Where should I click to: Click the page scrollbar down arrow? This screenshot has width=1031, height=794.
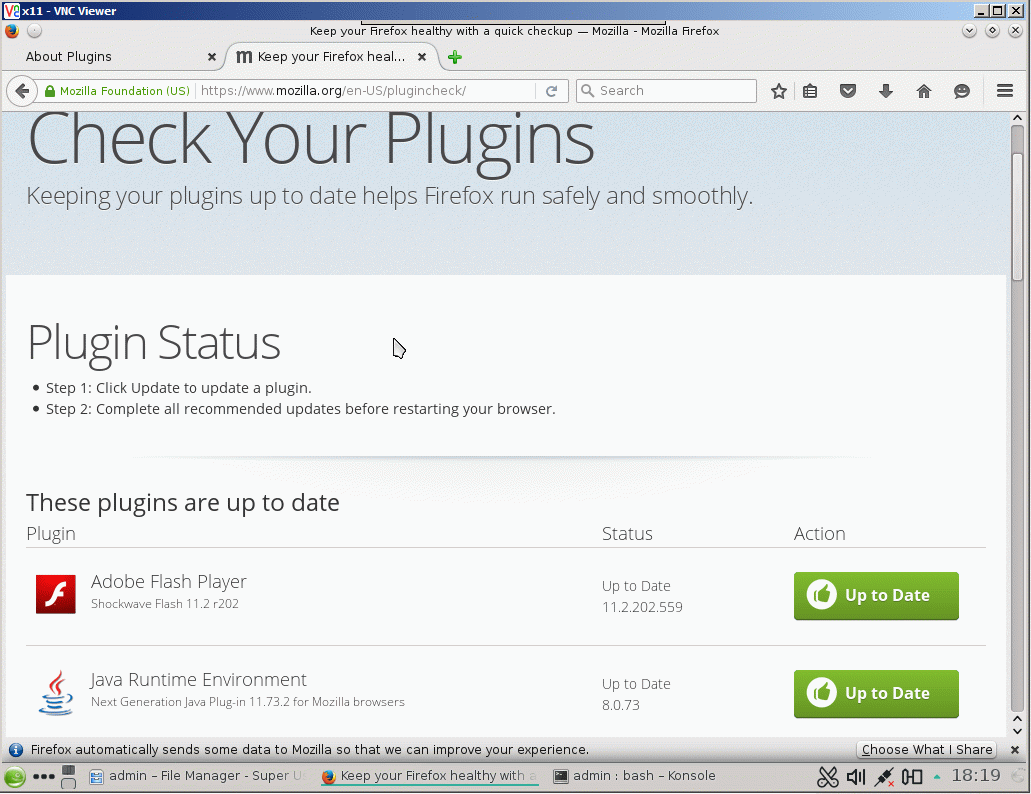[x=1017, y=731]
